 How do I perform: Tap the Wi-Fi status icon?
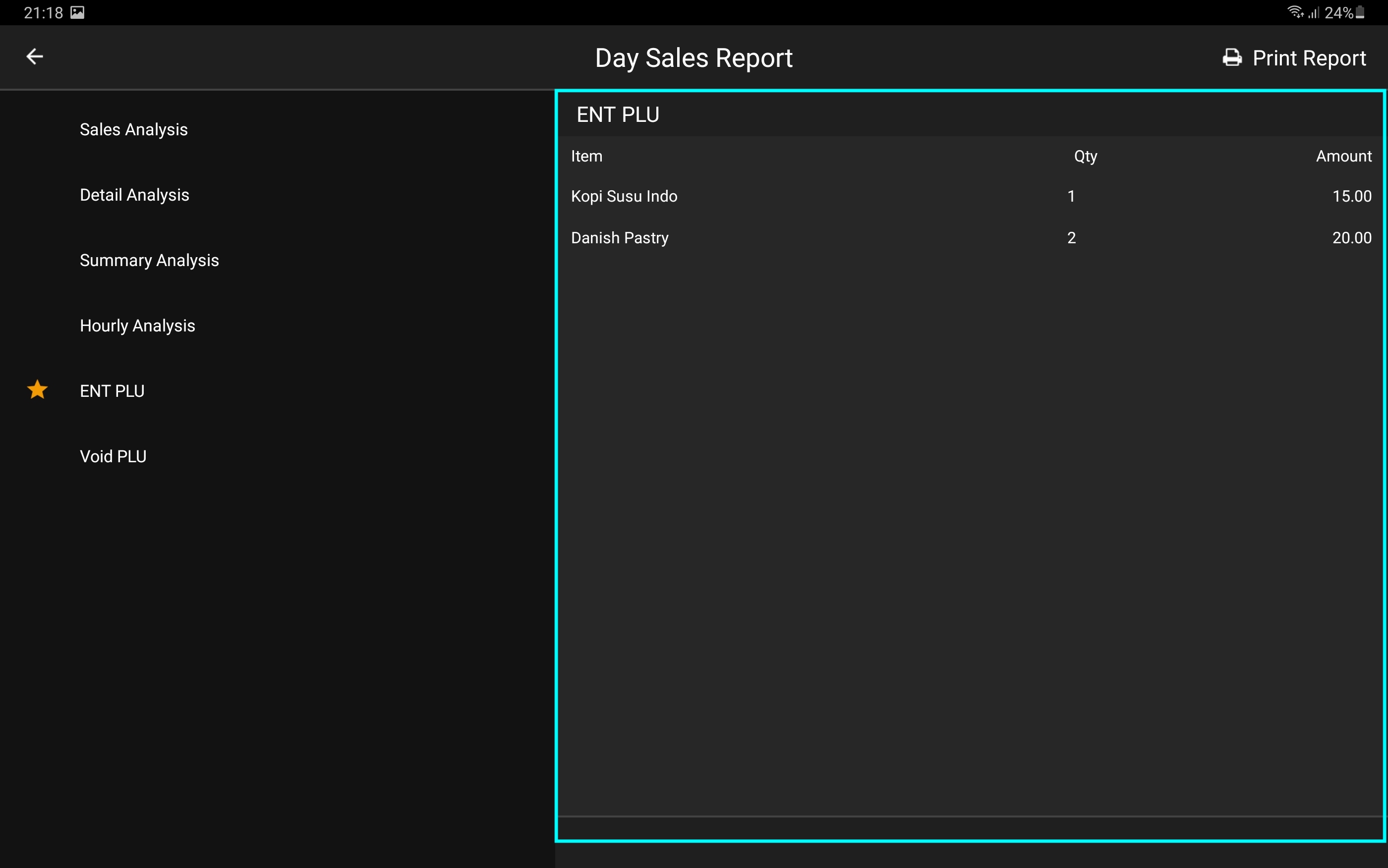point(1295,12)
